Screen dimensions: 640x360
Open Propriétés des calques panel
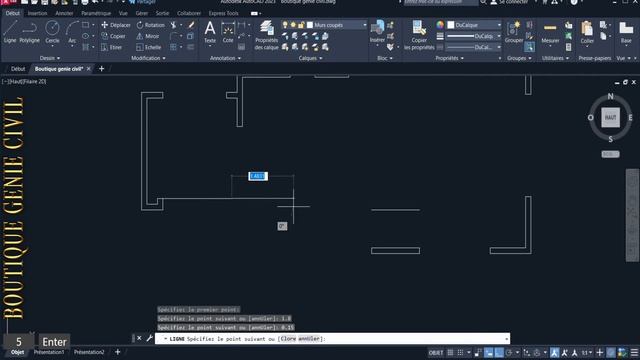(x=267, y=35)
